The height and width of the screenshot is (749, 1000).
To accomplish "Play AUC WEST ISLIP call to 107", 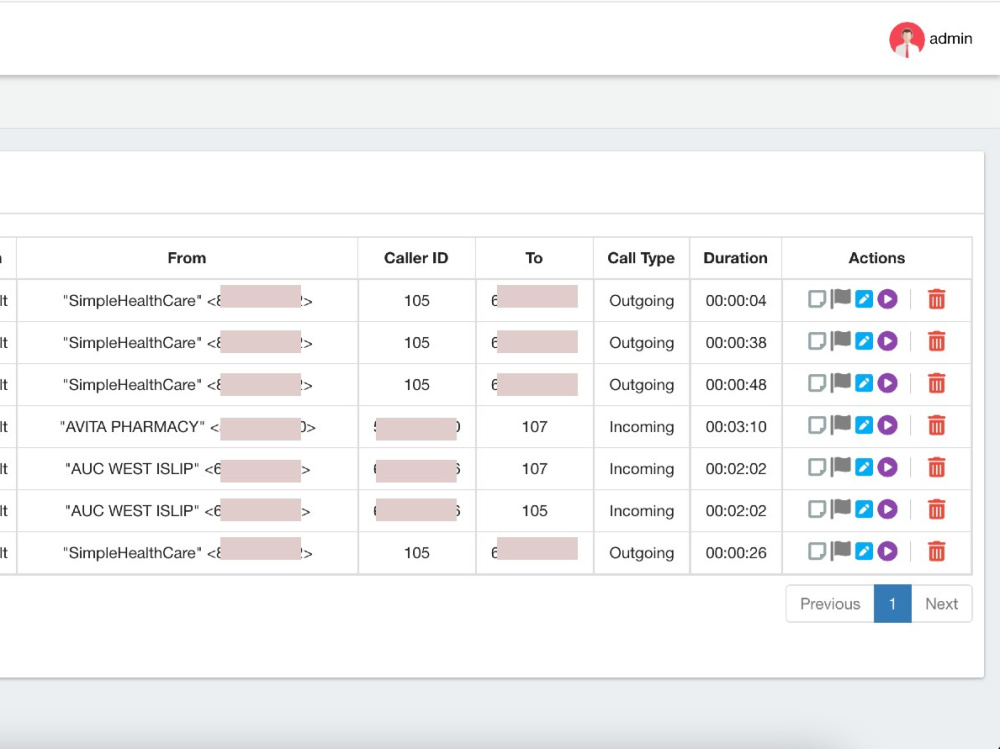I will (887, 467).
